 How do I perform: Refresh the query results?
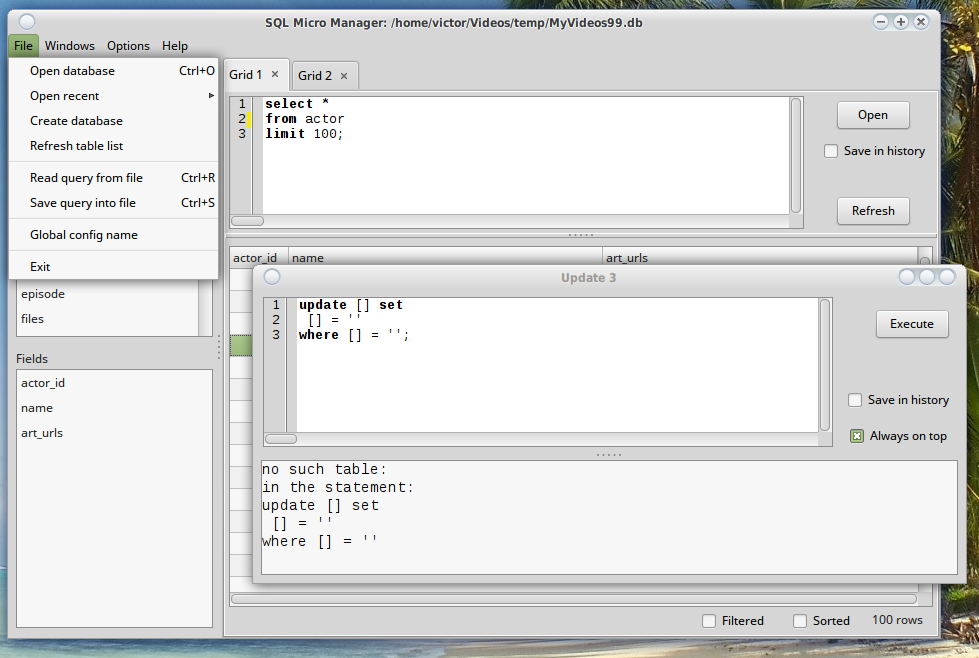872,211
